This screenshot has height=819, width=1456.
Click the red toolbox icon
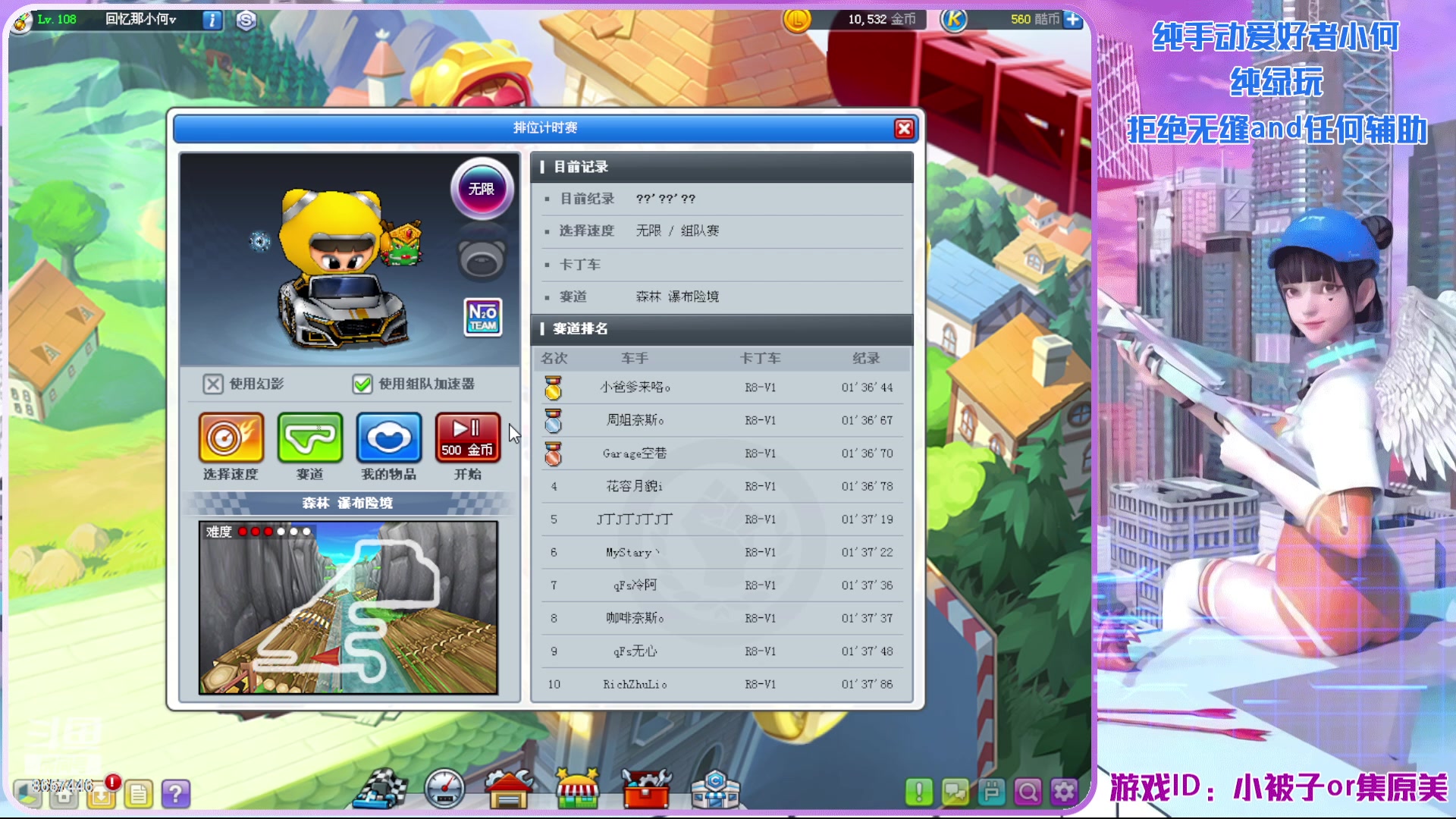[645, 789]
